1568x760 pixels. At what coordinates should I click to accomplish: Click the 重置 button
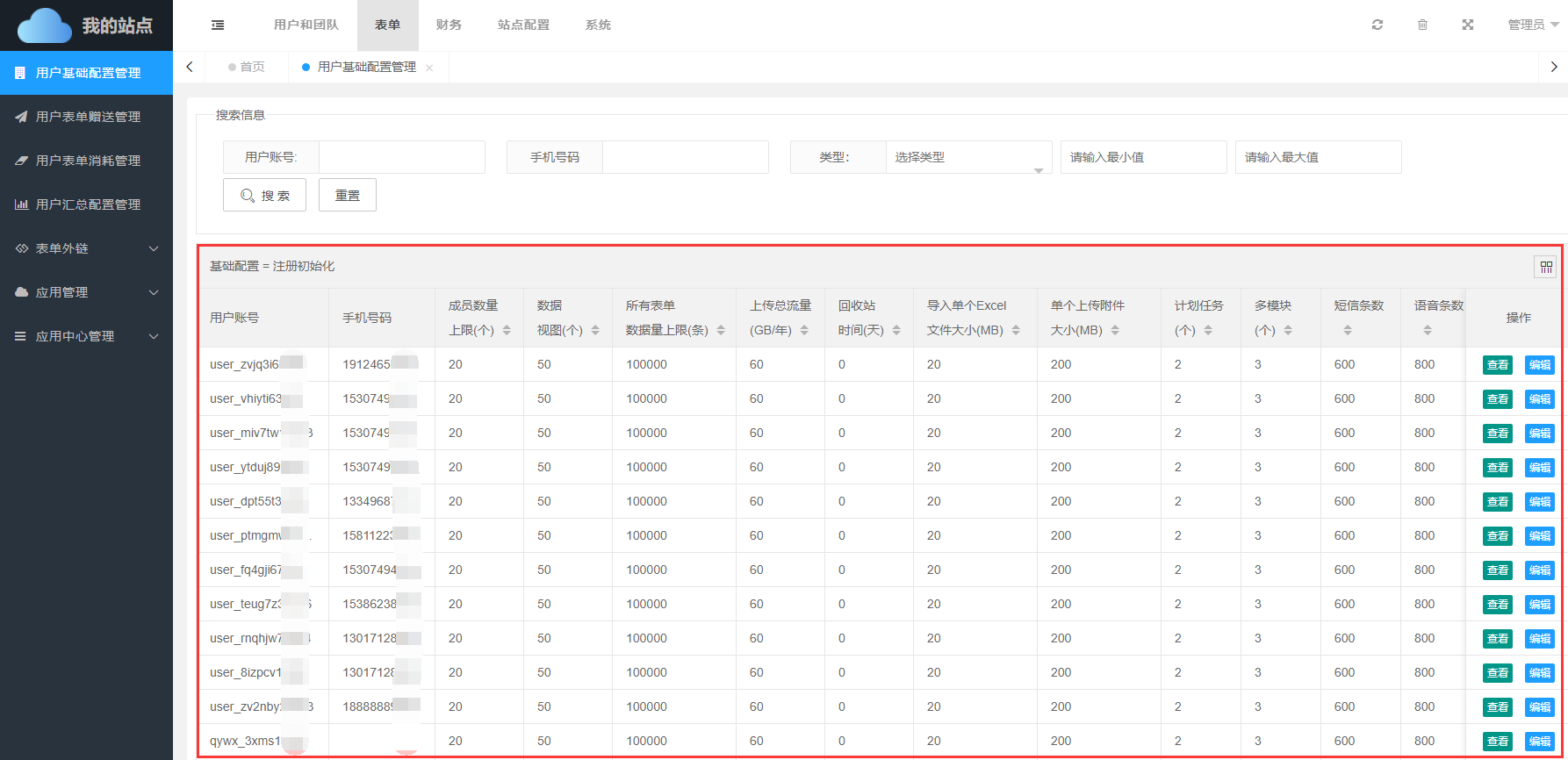(347, 196)
